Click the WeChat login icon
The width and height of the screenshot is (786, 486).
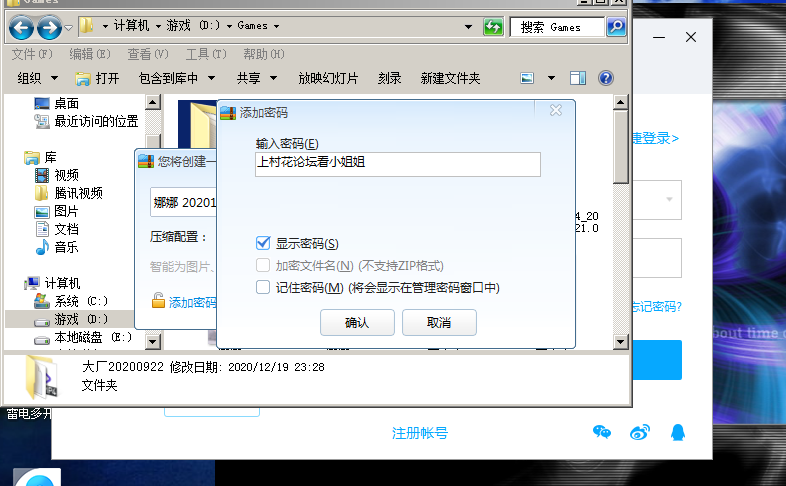click(601, 432)
